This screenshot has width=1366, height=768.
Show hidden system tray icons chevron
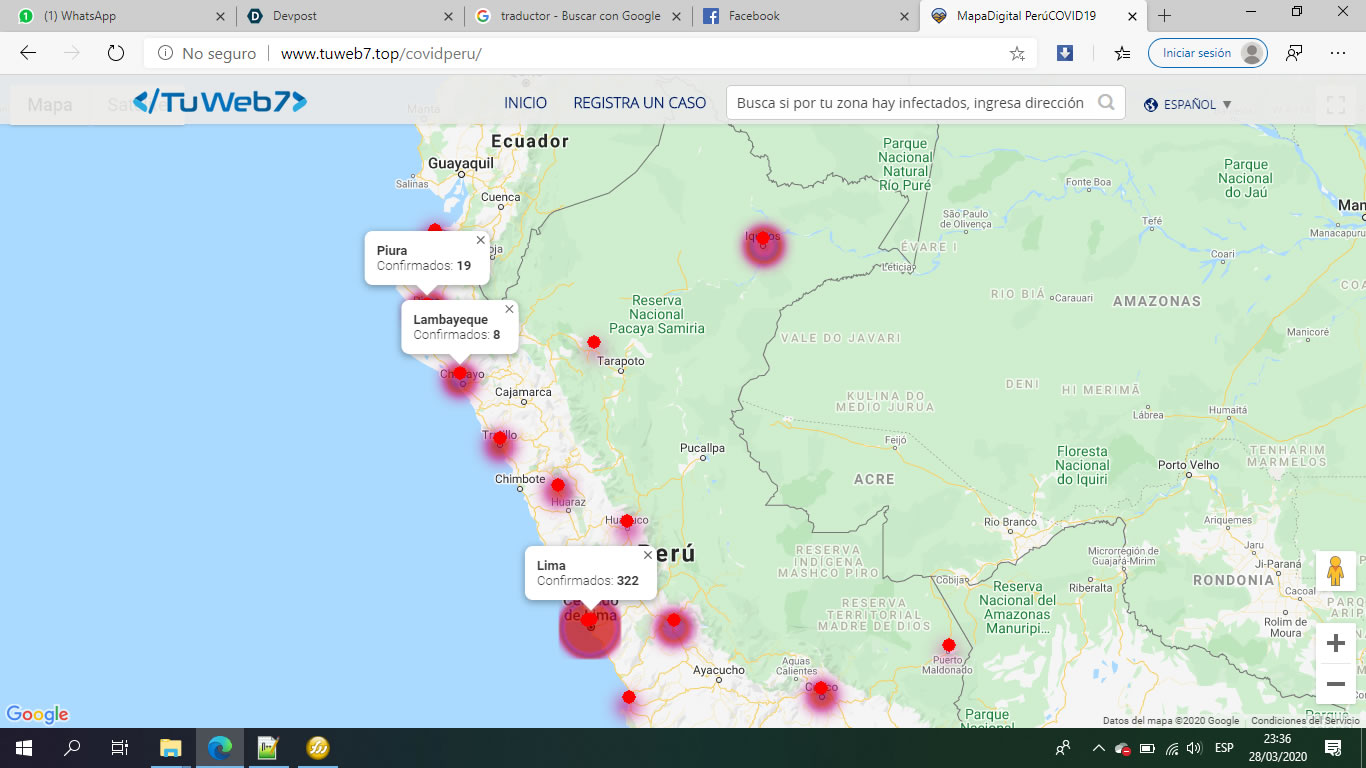point(1098,748)
